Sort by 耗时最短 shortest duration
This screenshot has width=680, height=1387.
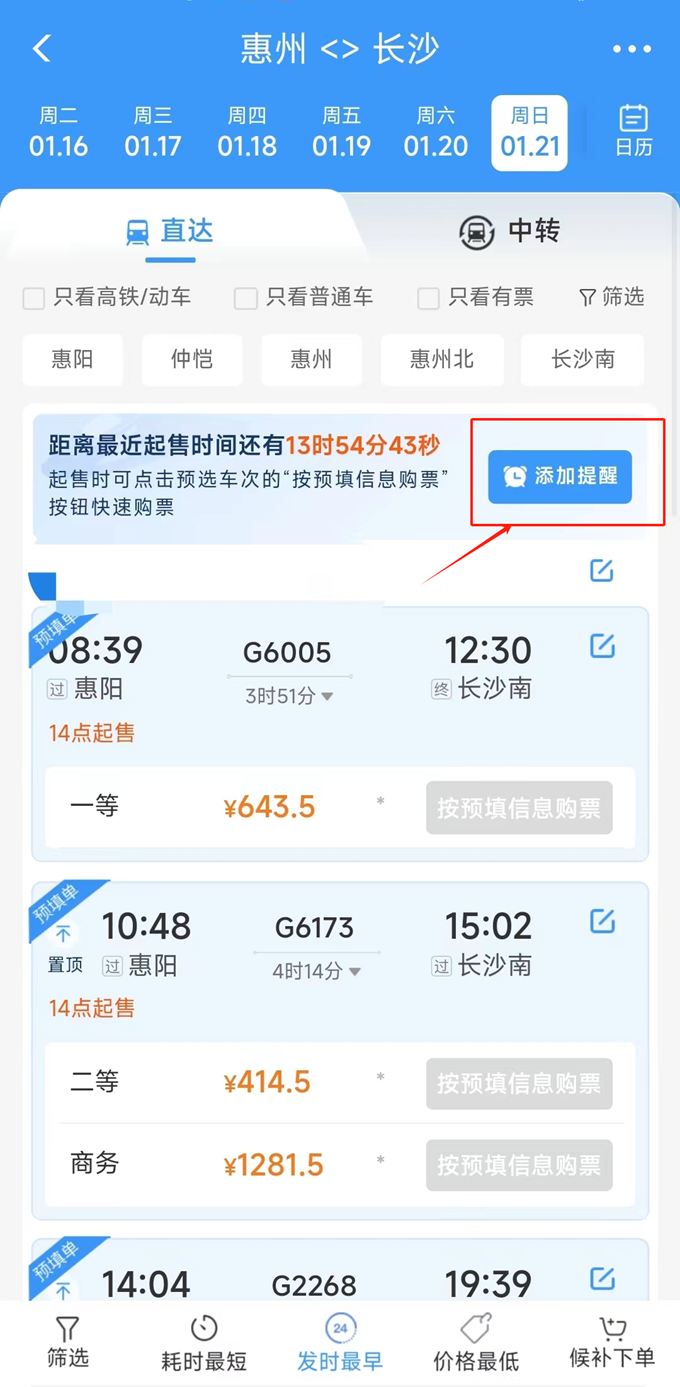click(204, 1342)
